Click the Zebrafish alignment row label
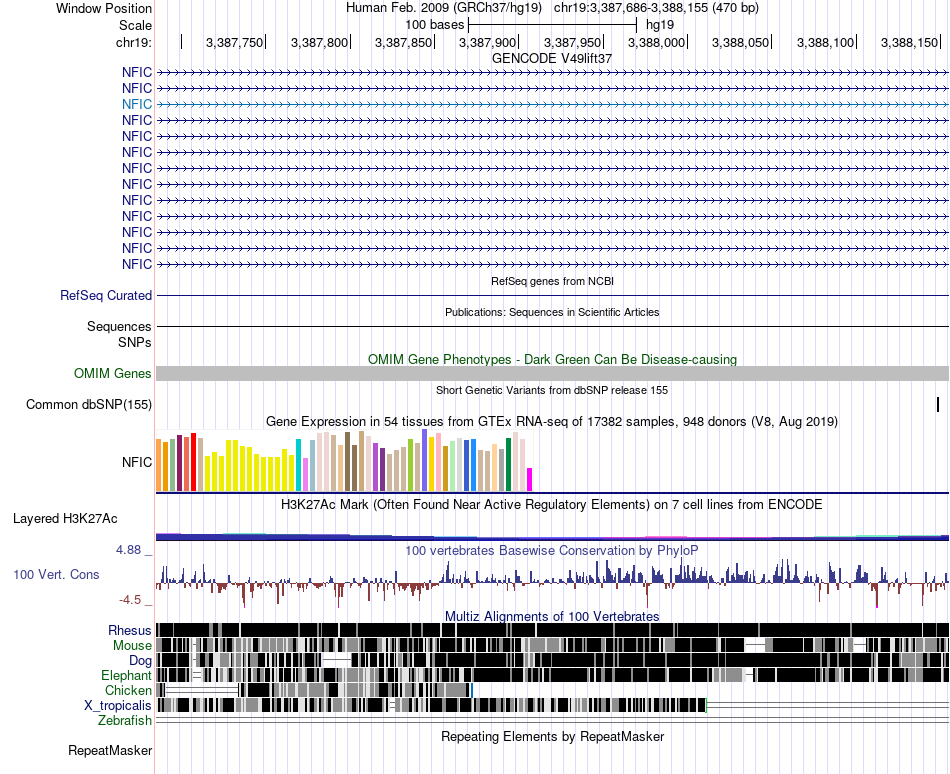Screen dimensions: 950x774 coord(125,720)
